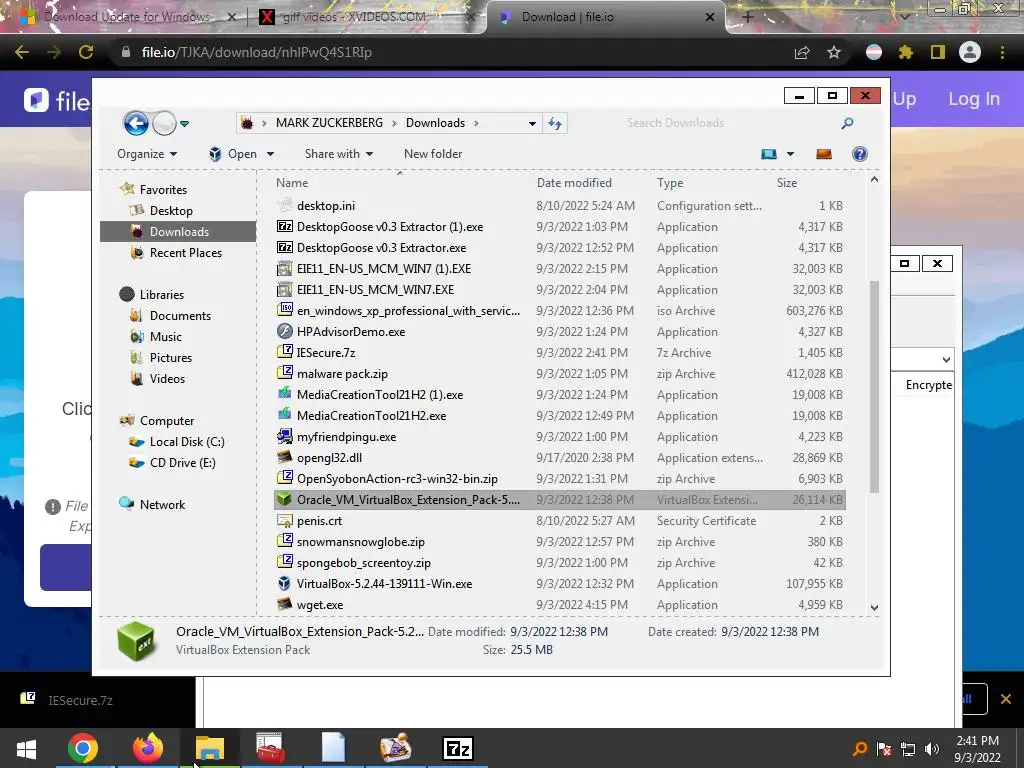Click the Windows Start button

click(x=26, y=748)
